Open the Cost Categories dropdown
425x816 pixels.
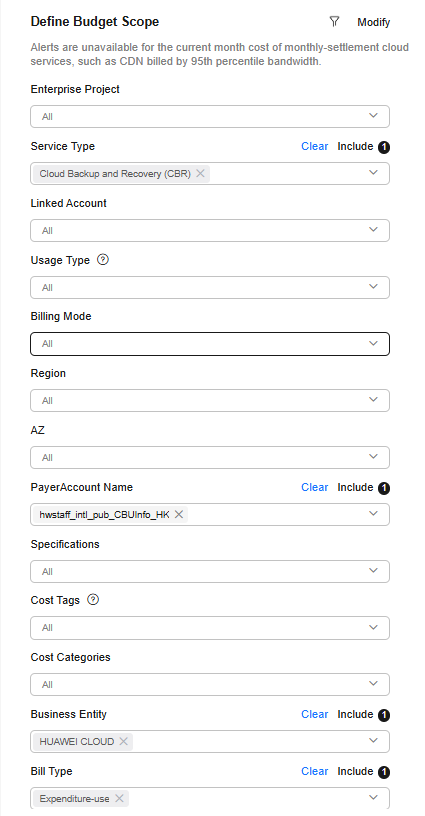[x=210, y=684]
